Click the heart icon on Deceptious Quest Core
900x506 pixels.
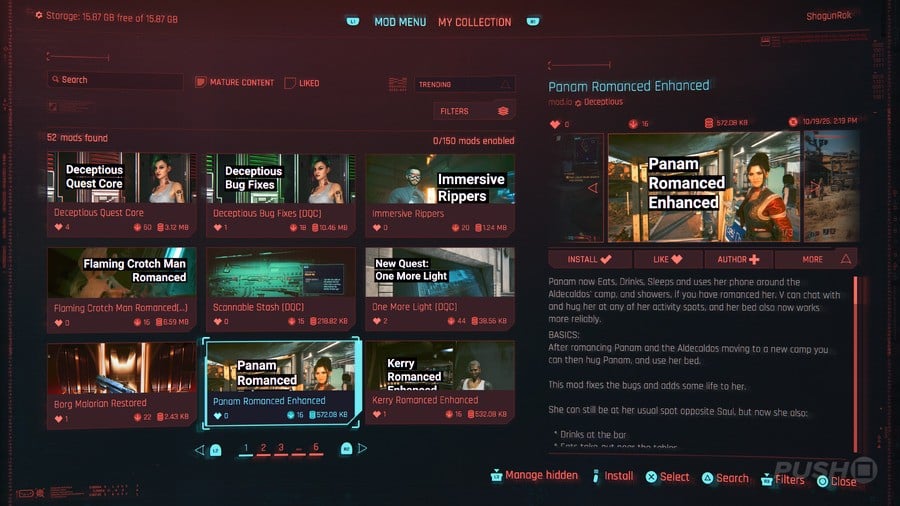(x=59, y=227)
